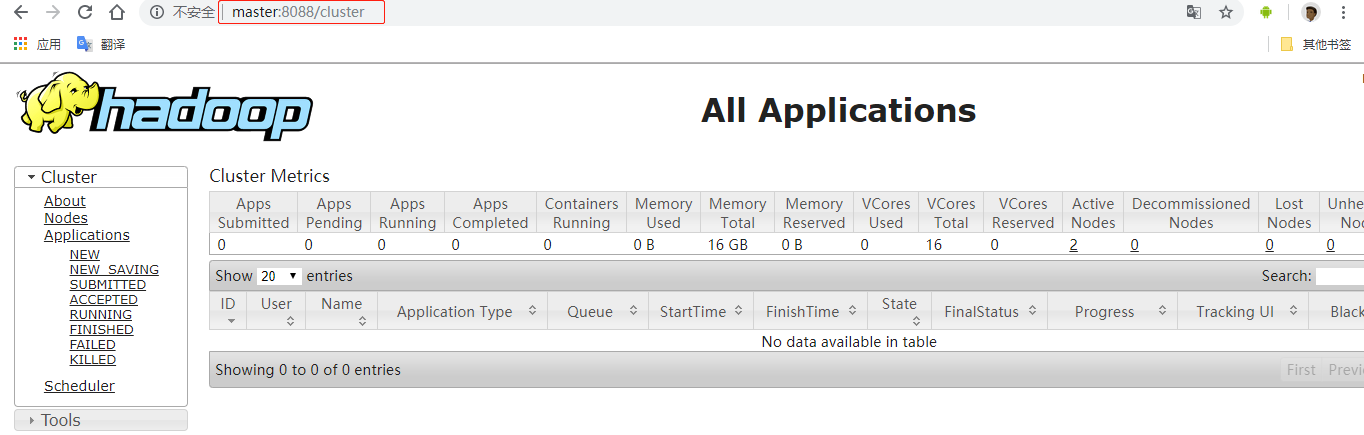Click the Cluster Metrics heading
The image size is (1364, 435).
tap(269, 176)
